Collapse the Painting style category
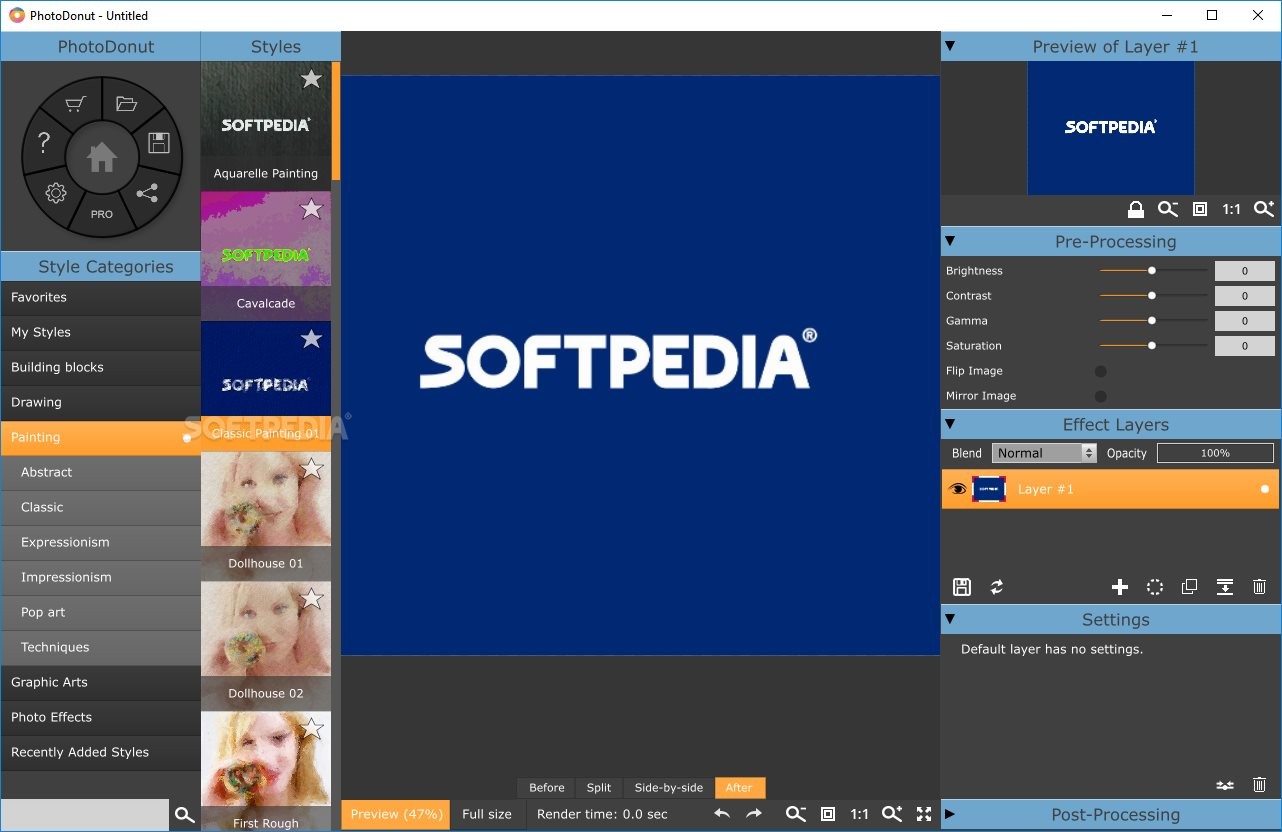 pyautogui.click(x=101, y=438)
